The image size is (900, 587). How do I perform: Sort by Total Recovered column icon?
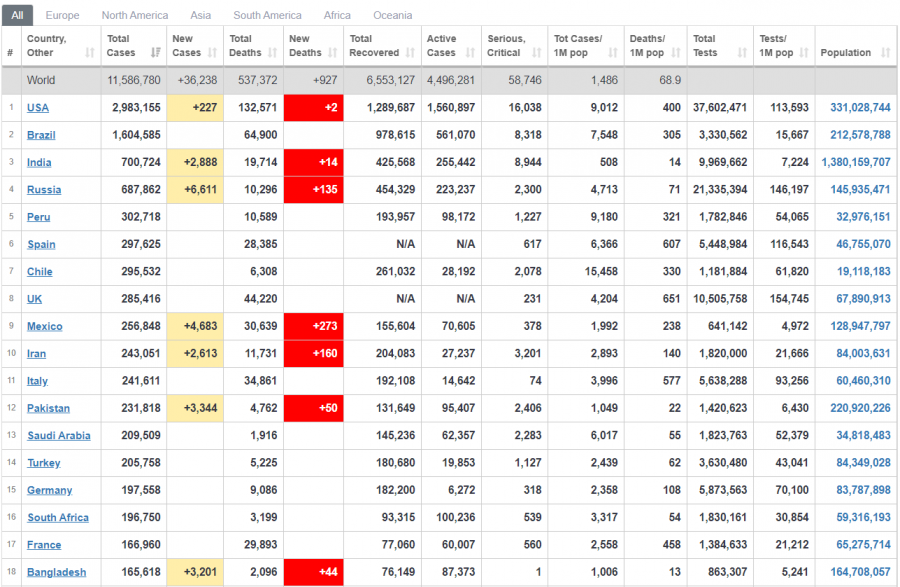409,53
